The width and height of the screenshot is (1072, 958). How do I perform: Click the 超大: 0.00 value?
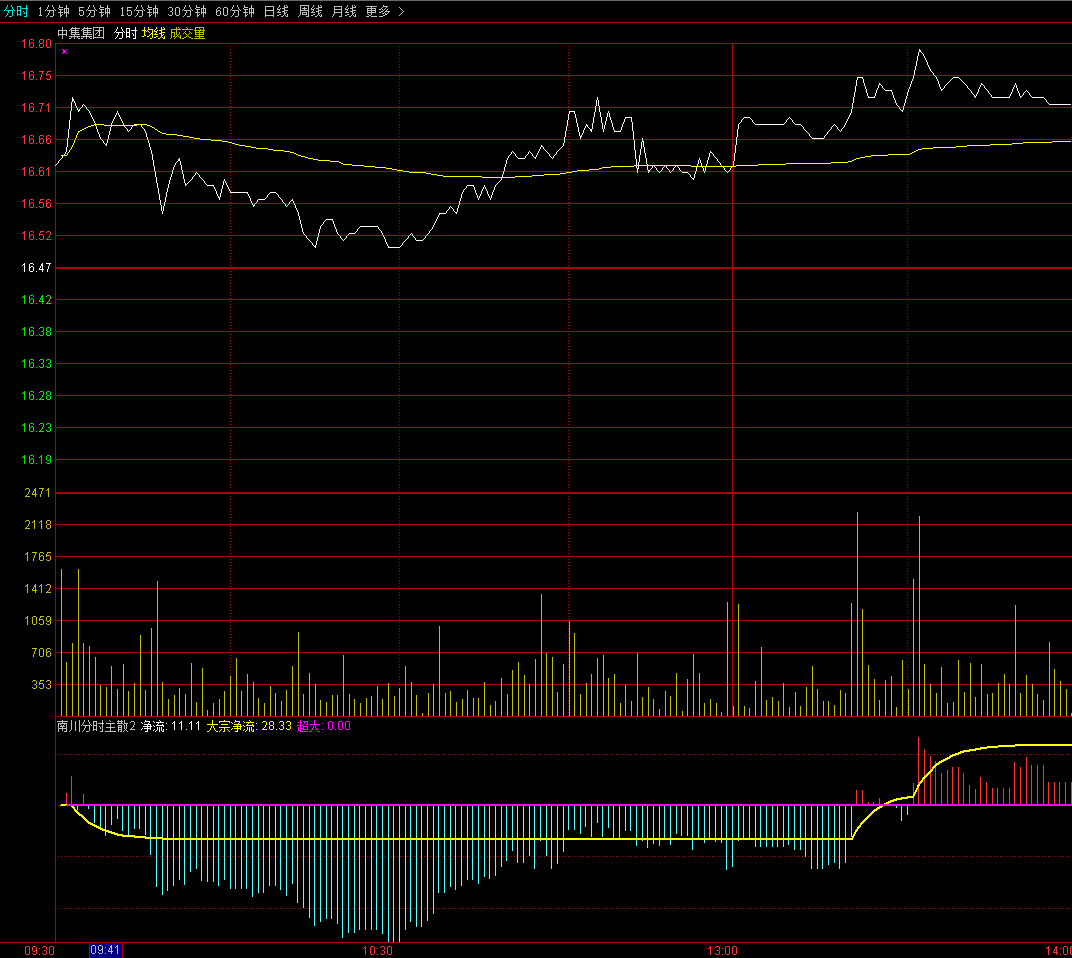point(323,726)
